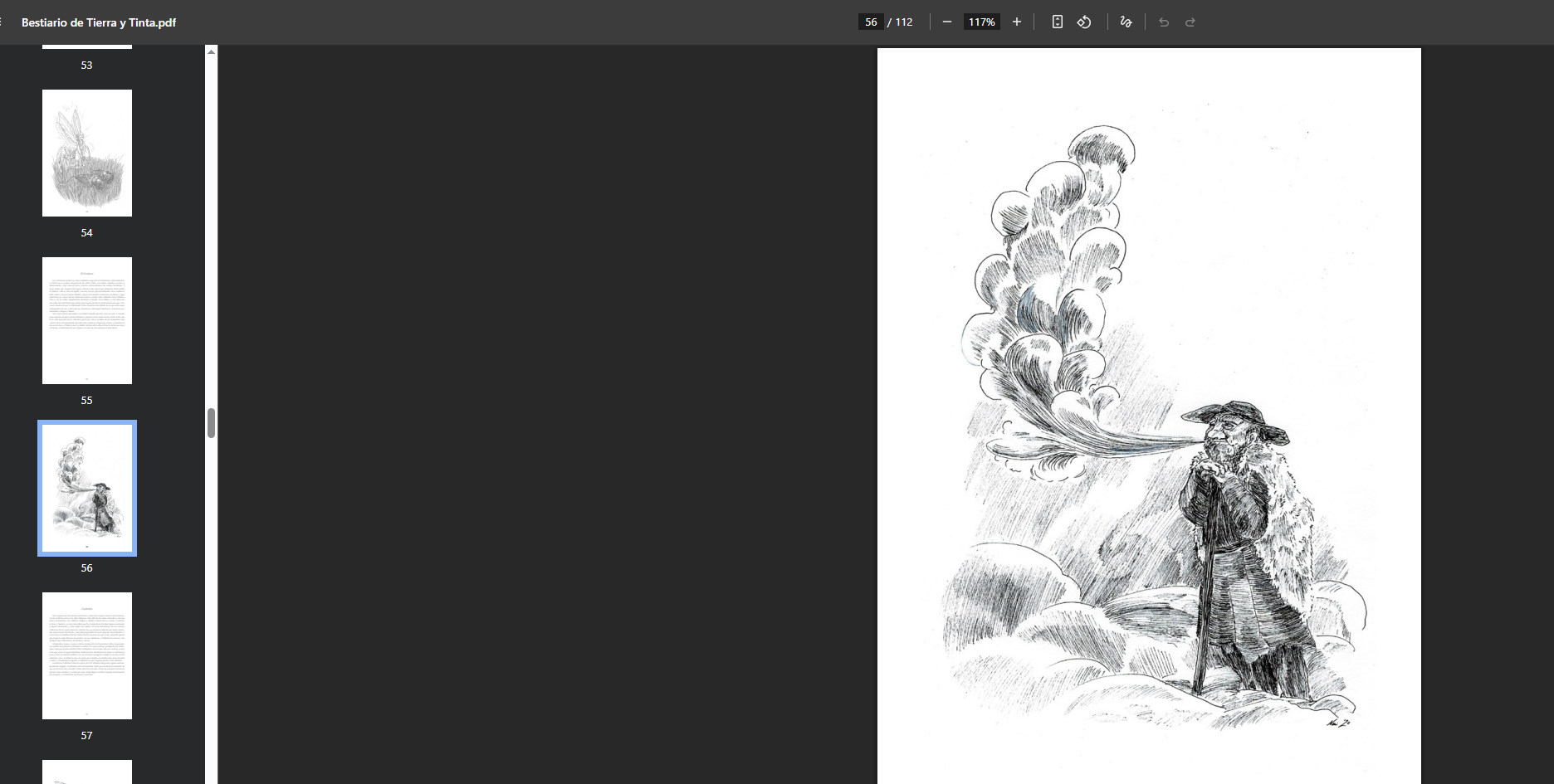The height and width of the screenshot is (784, 1554).
Task: Select the highlighted page 56 thumbnail
Action: coord(87,488)
